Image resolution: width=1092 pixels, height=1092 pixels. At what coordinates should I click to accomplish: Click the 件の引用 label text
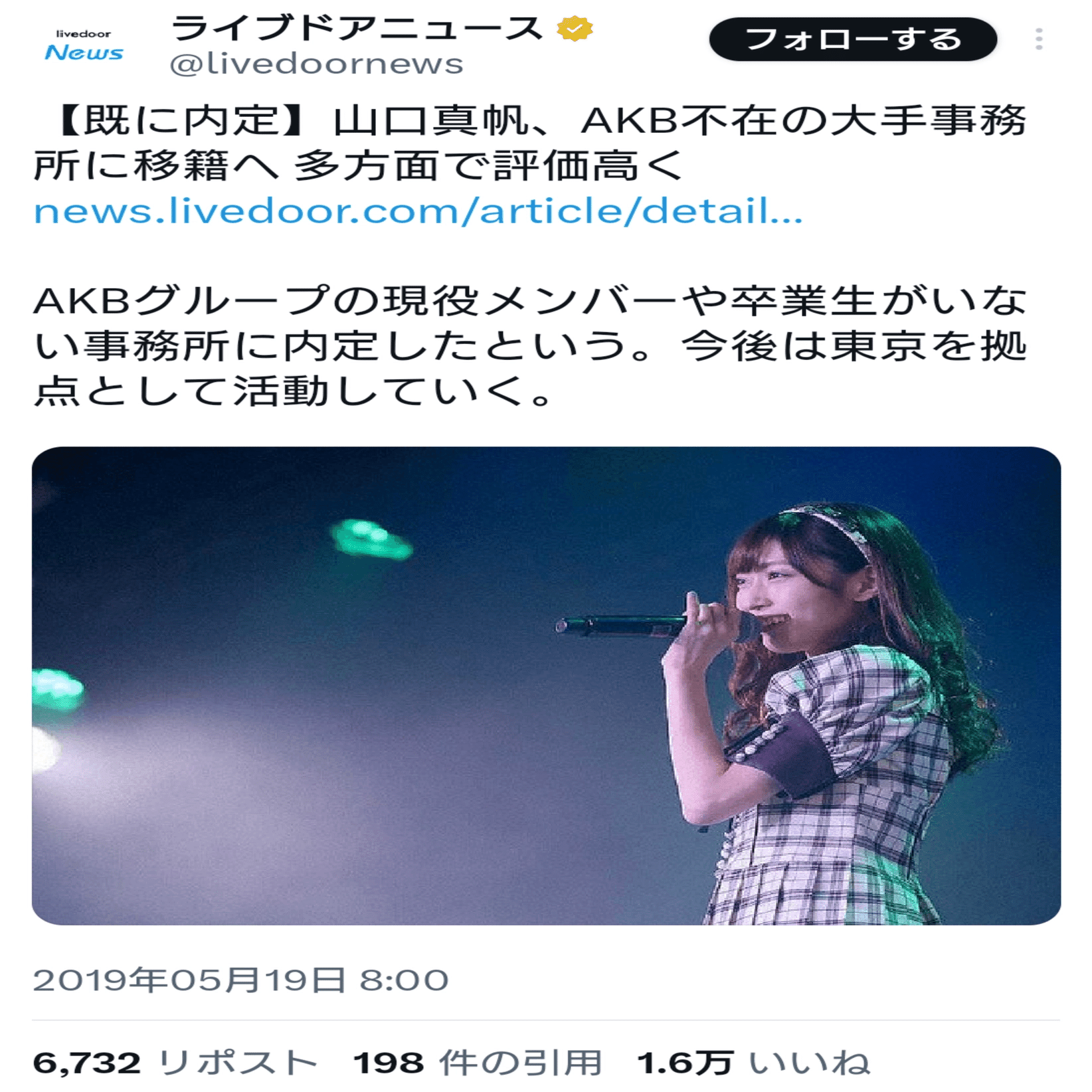coord(521,1063)
